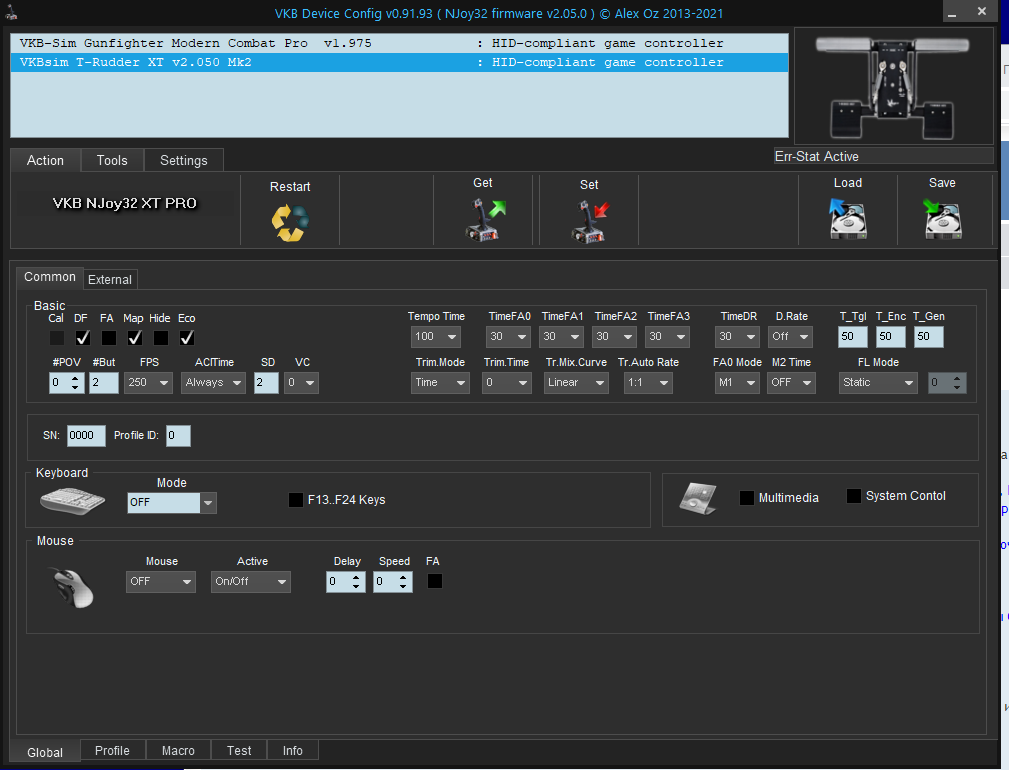Open the TimeFA3 dropdown

pos(667,336)
